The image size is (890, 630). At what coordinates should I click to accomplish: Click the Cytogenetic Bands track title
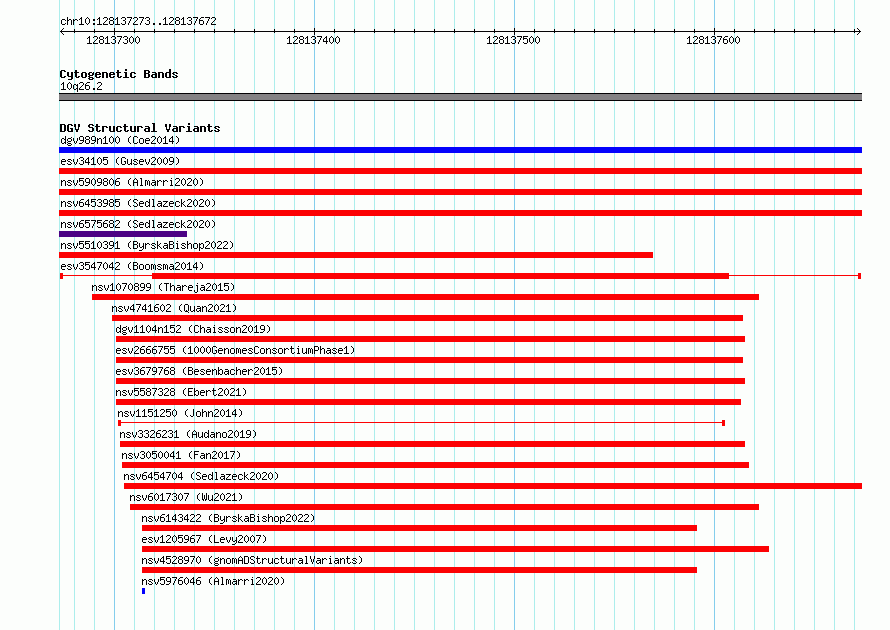(119, 74)
